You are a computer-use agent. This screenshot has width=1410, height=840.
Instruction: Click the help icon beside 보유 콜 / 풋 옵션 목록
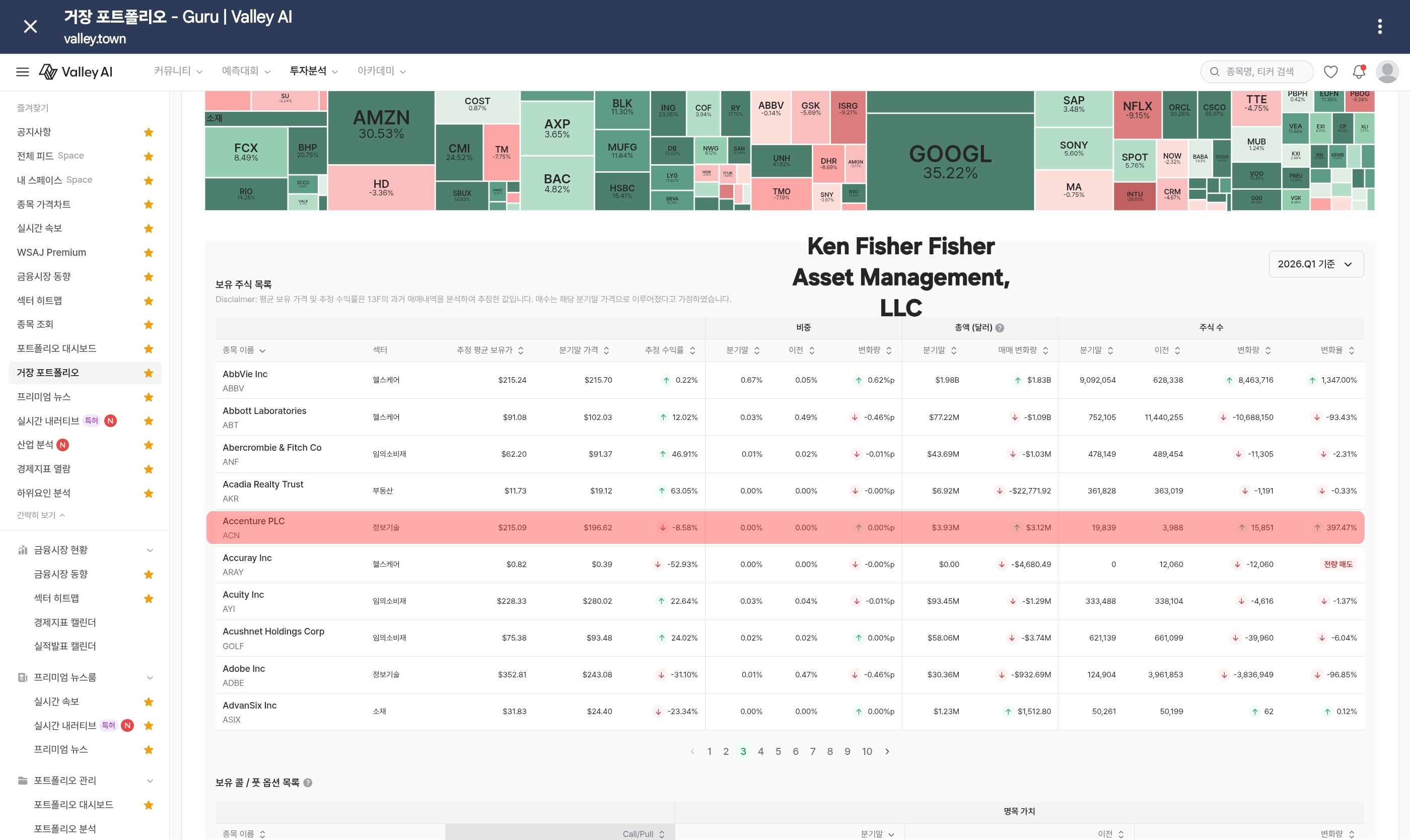308,783
